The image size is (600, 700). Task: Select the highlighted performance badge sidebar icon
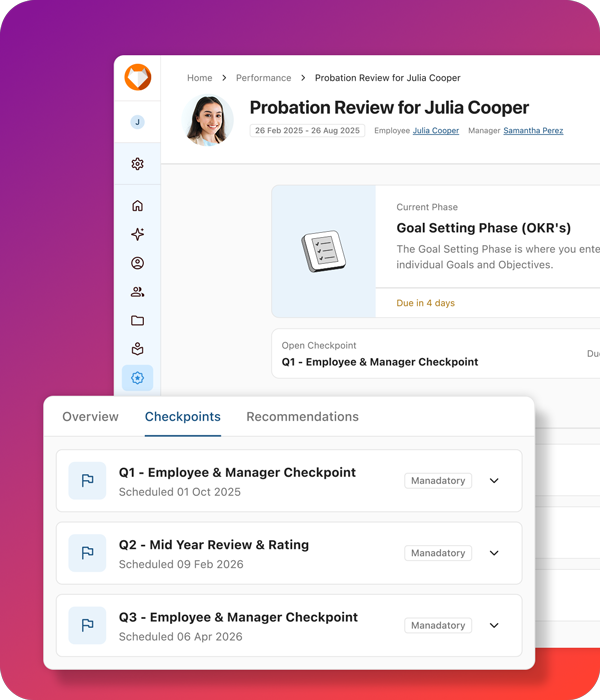[137, 378]
